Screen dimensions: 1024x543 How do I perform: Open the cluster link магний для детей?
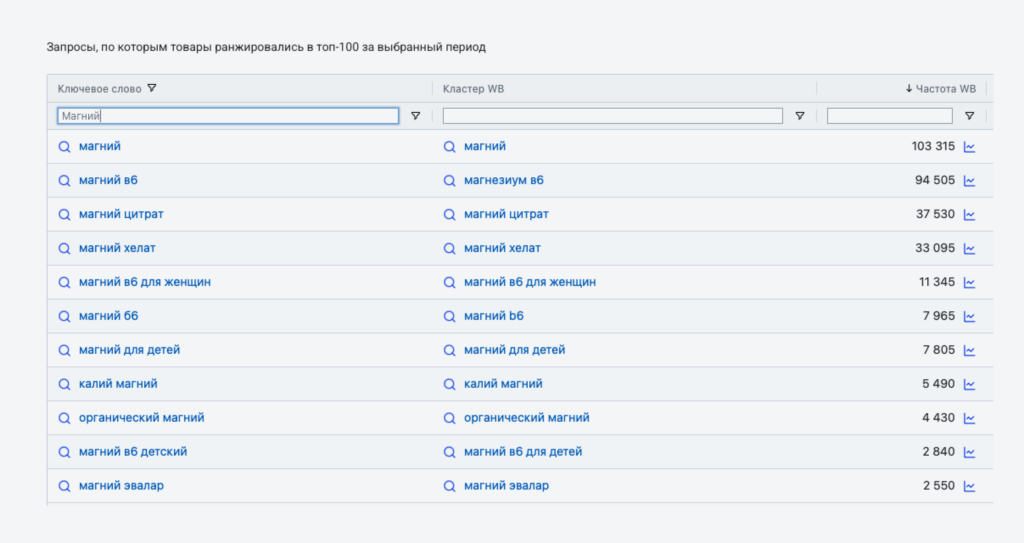tap(514, 350)
